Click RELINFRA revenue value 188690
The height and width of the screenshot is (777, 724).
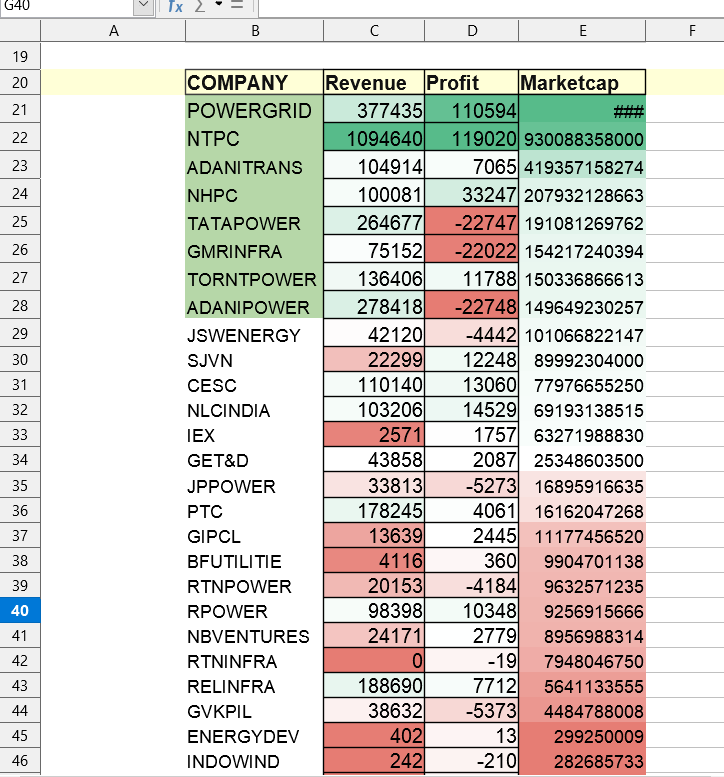[x=374, y=686]
